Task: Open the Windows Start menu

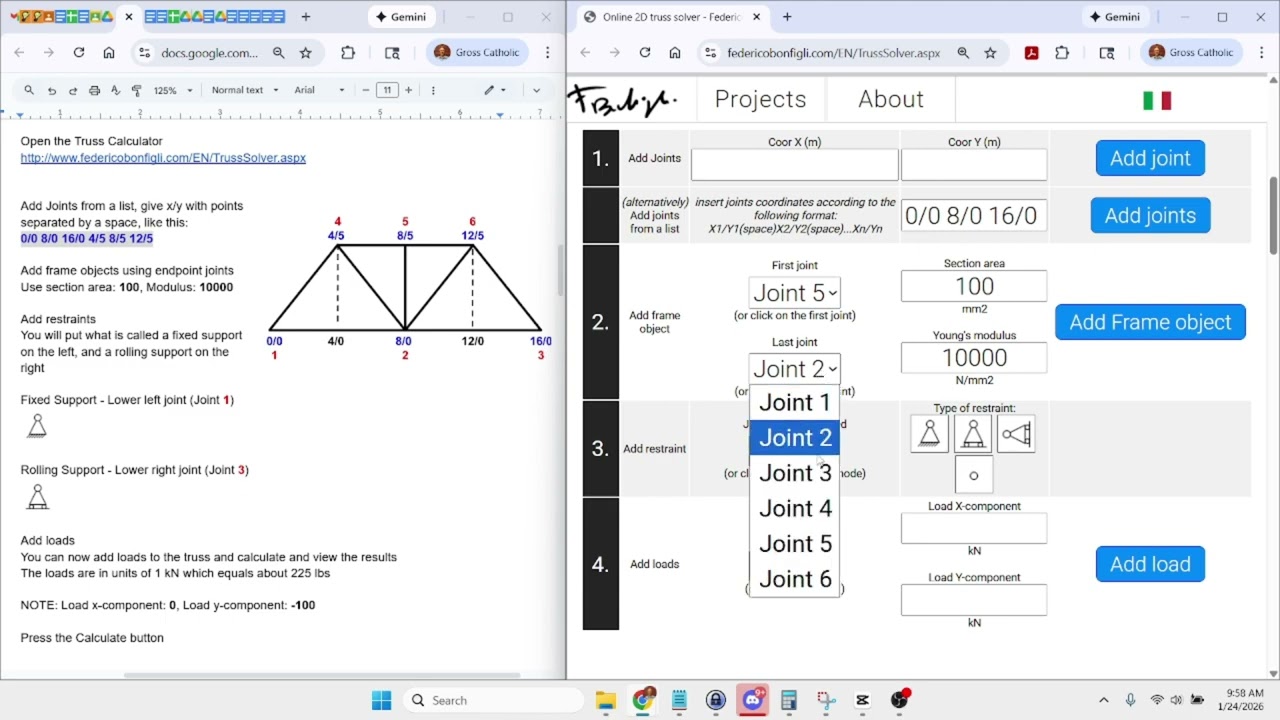Action: [x=382, y=700]
